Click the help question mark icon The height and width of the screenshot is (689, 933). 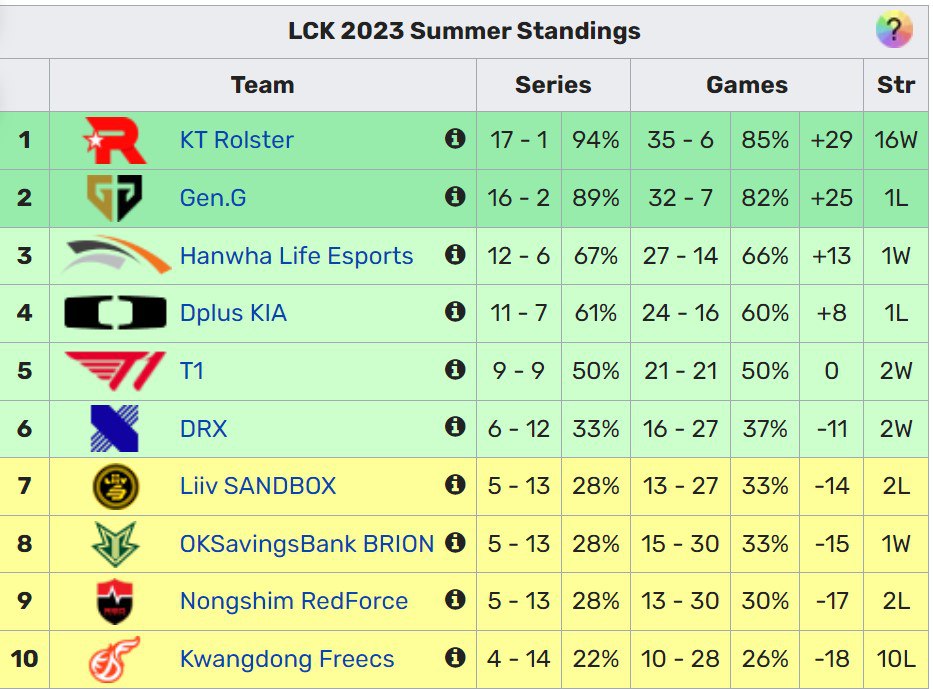pyautogui.click(x=895, y=31)
